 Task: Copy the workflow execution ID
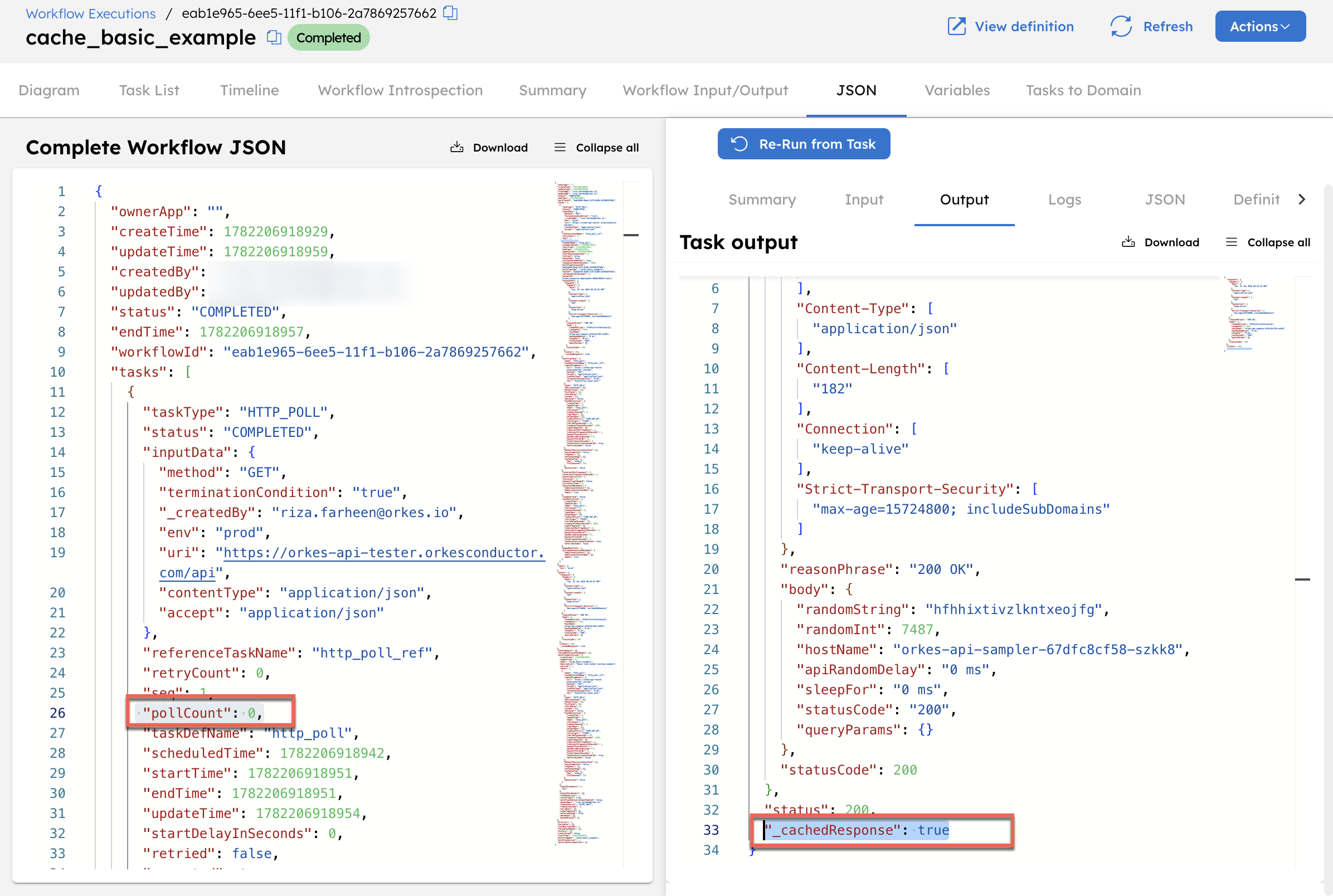450,13
